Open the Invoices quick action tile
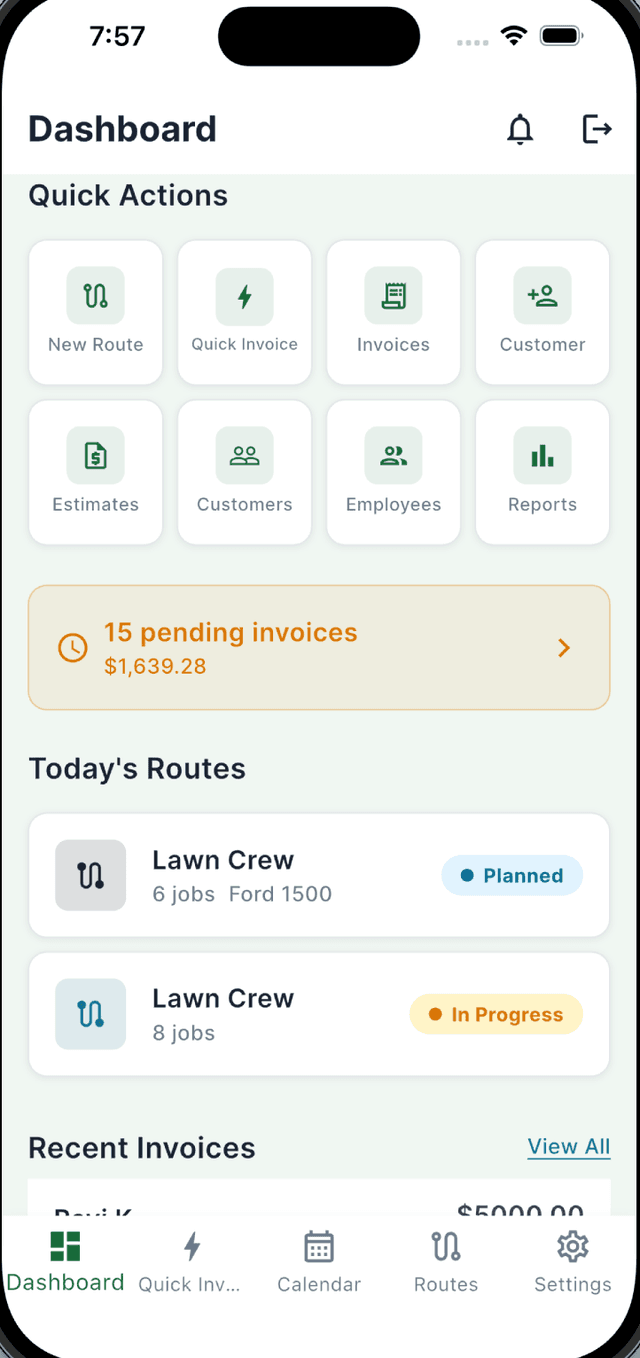 tap(394, 312)
